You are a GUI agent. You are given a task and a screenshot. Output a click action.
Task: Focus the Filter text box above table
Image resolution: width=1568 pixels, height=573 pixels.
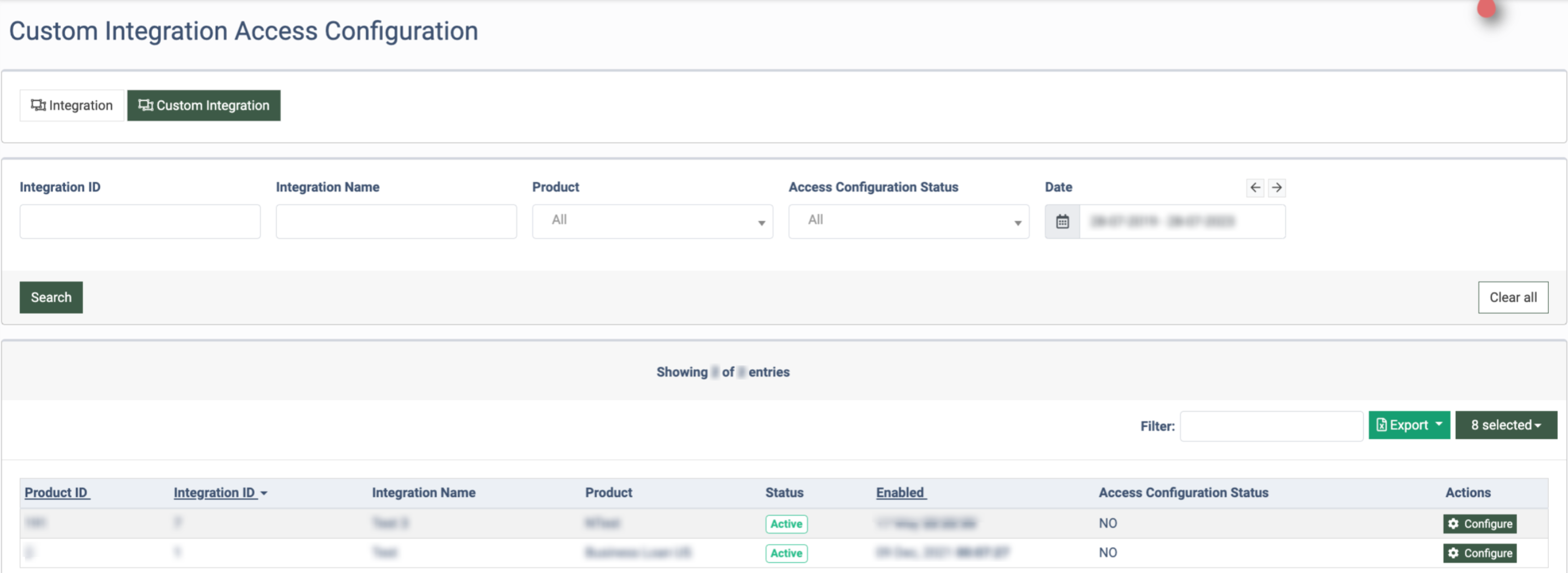1272,426
